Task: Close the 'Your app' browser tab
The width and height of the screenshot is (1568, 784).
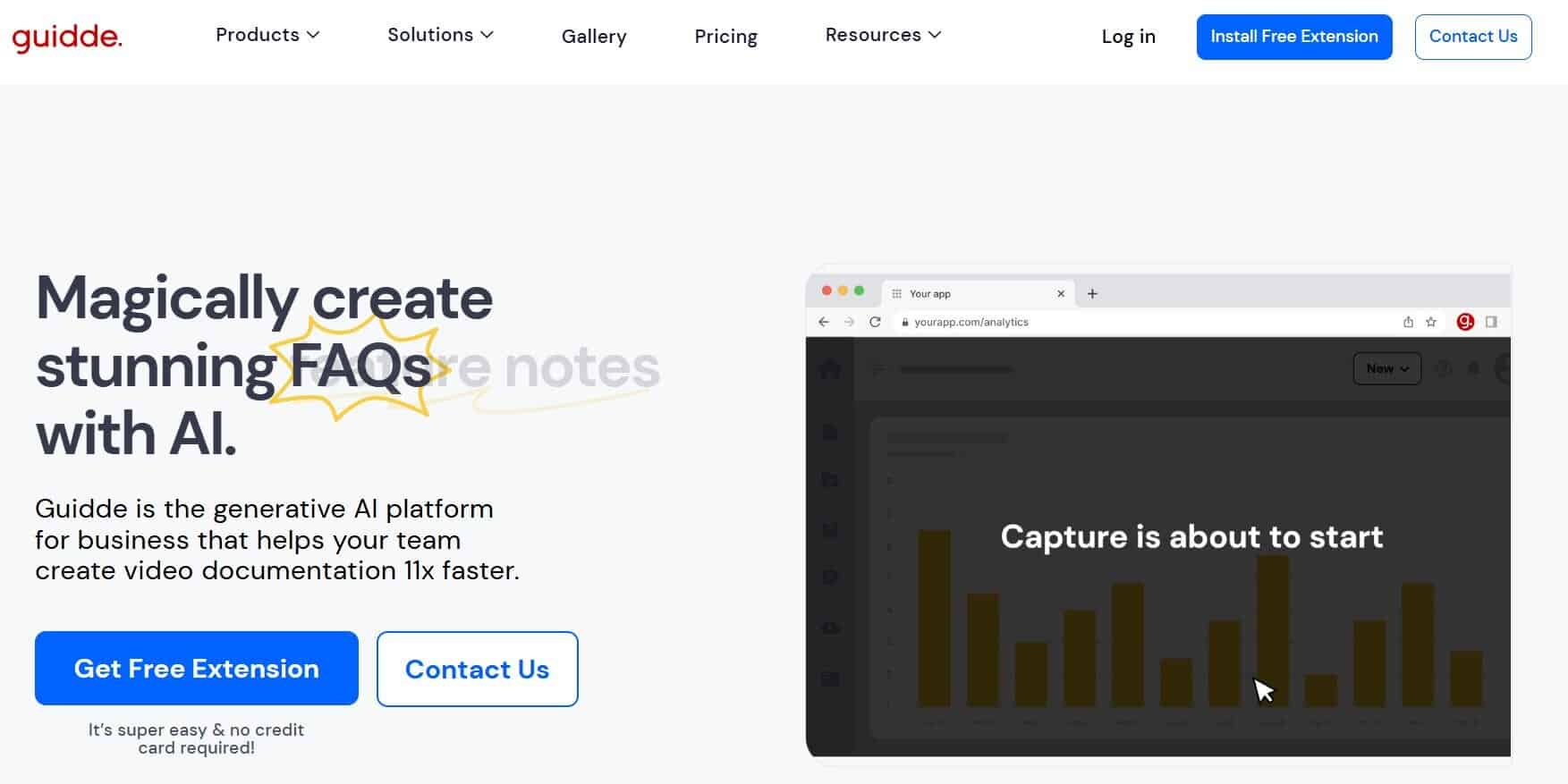Action: tap(1061, 293)
